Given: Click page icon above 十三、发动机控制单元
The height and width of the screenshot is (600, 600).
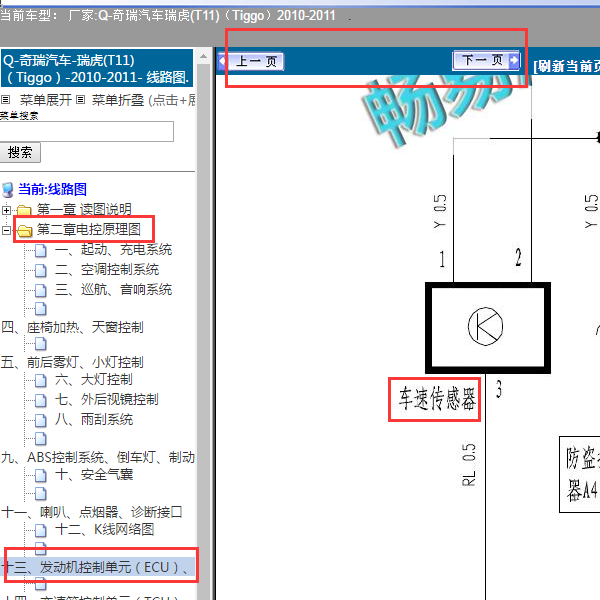Looking at the screenshot, I should [x=41, y=549].
